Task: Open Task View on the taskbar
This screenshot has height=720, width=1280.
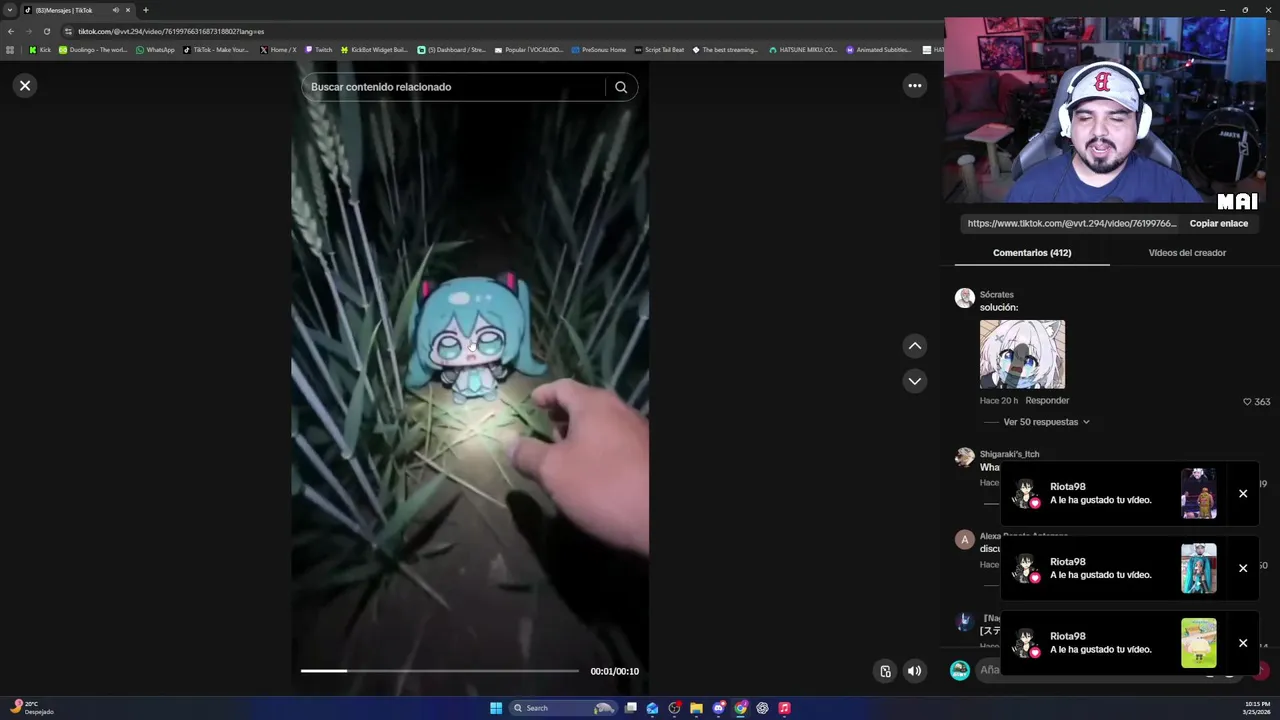Action: 631,708
